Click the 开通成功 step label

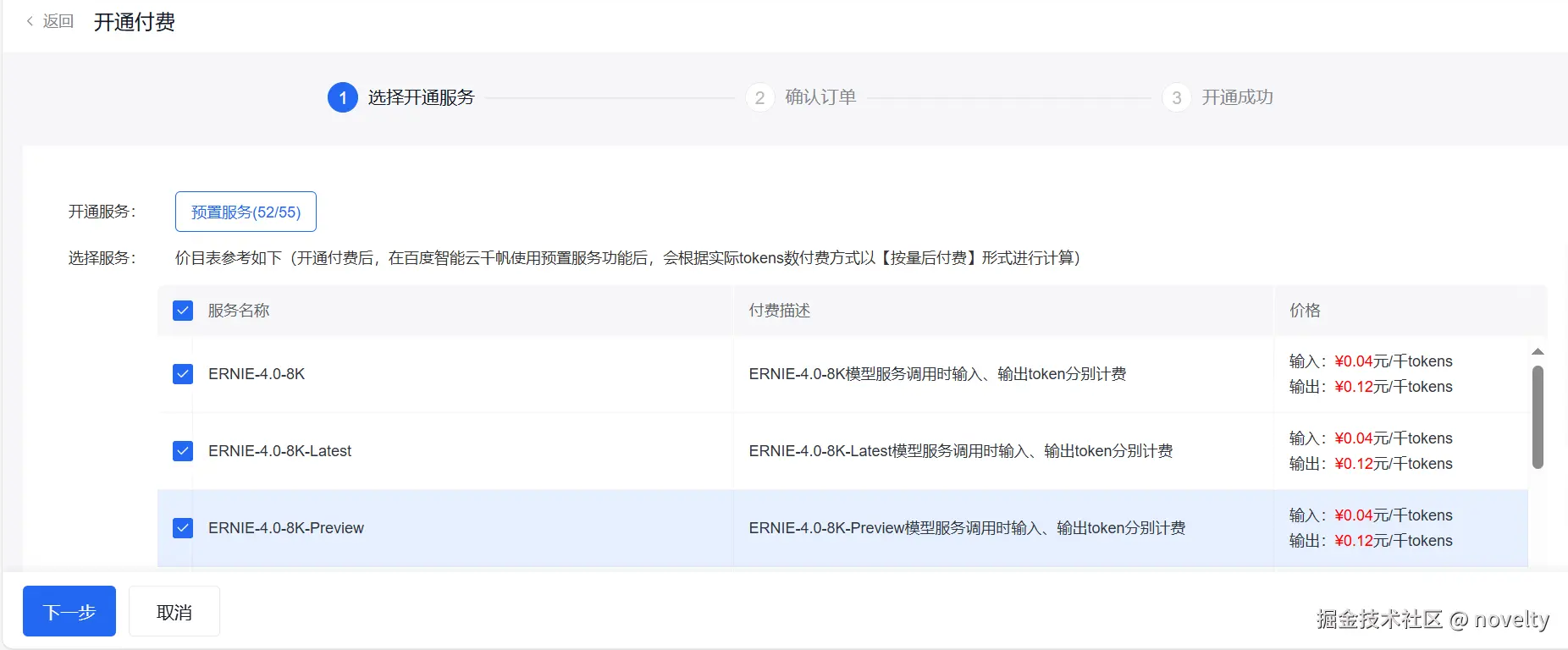pyautogui.click(x=1237, y=97)
